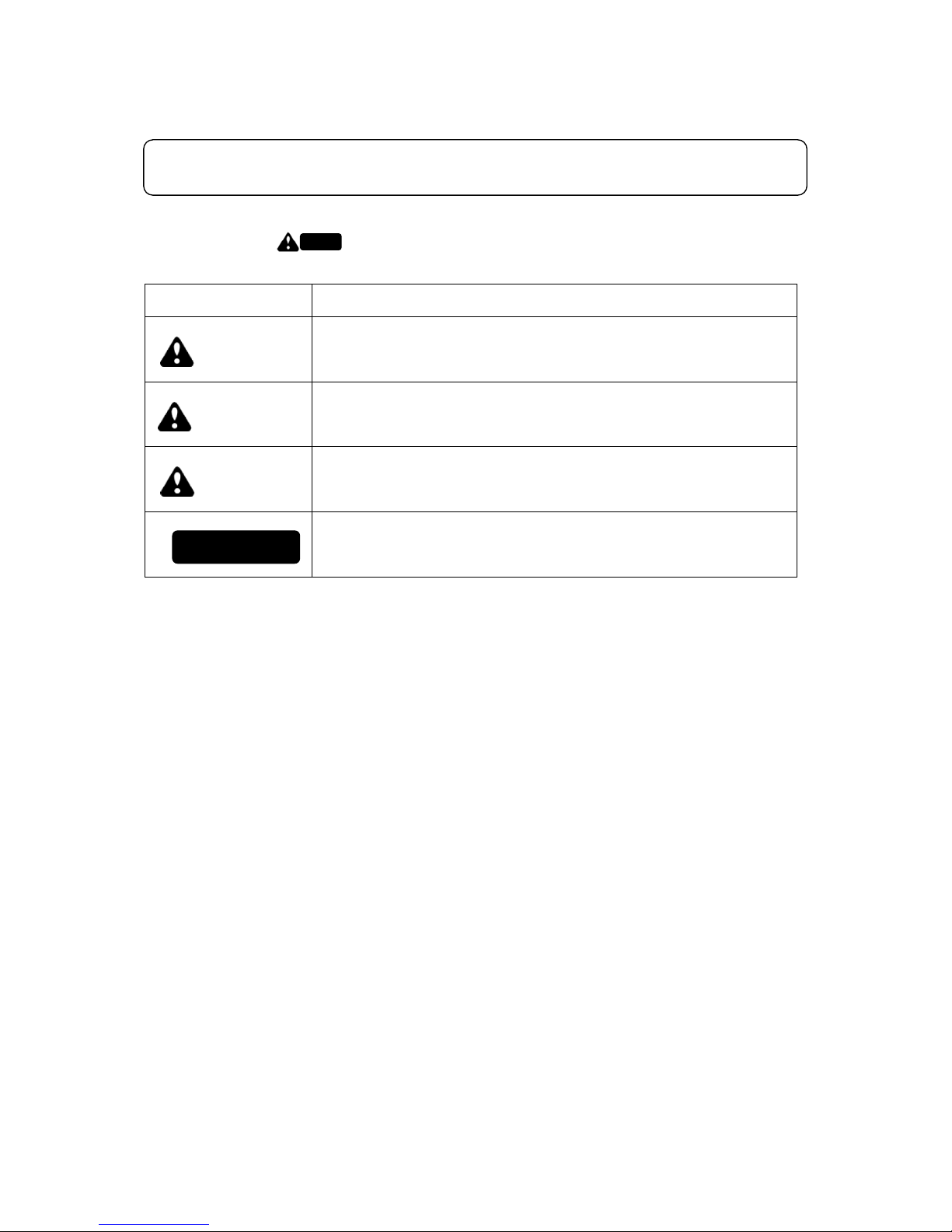Click the blank margin above the rounded title box
Screen dimensions: 952x1232
tap(476, 70)
